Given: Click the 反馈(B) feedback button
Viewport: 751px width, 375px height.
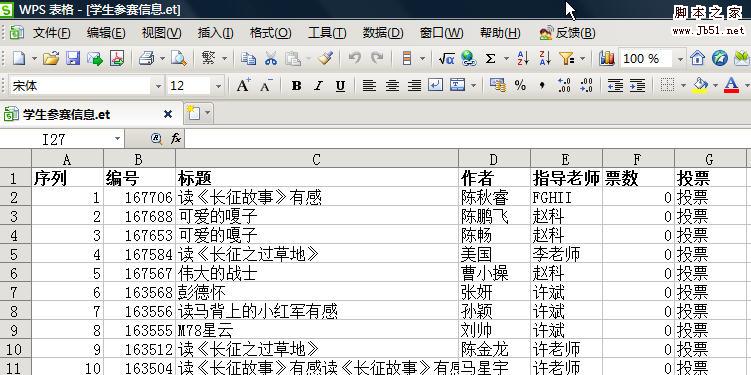Looking at the screenshot, I should (567, 33).
